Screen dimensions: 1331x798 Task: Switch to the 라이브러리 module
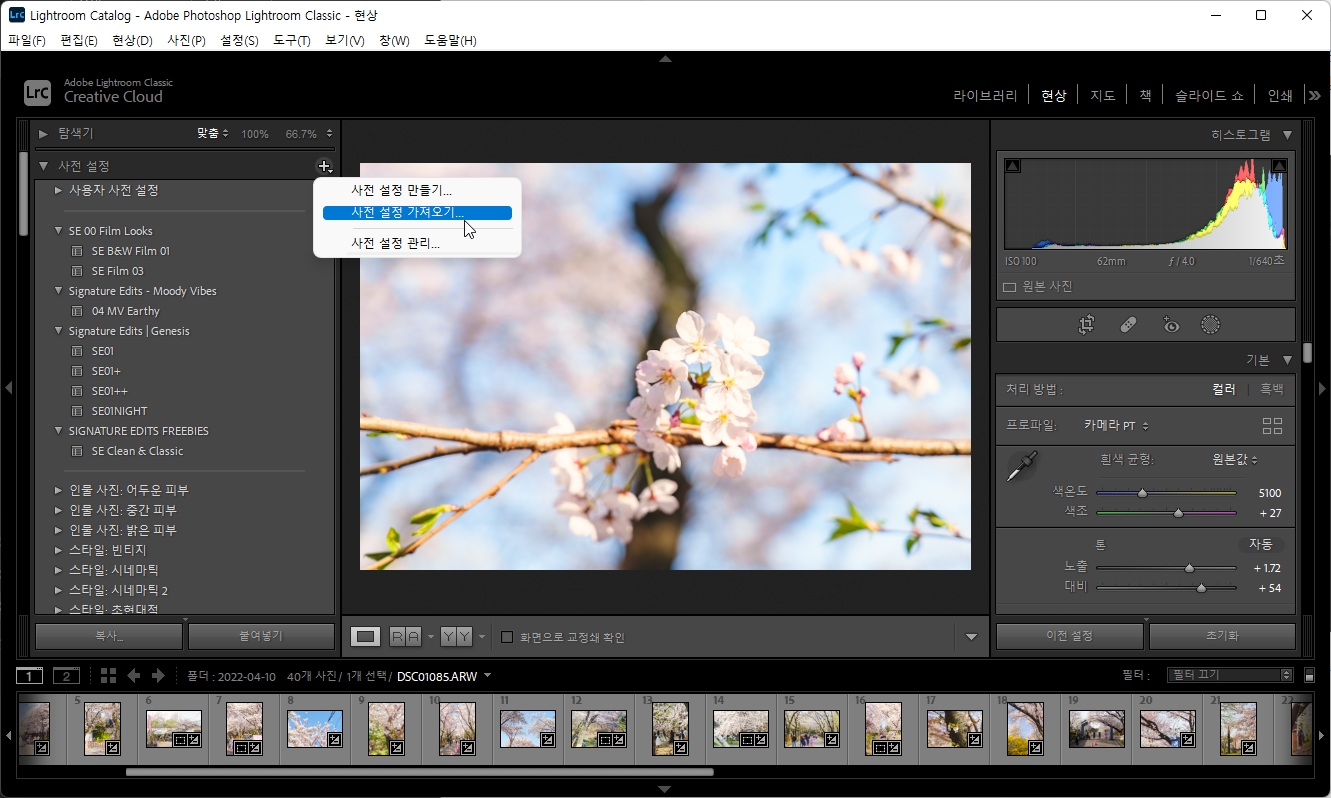985,96
